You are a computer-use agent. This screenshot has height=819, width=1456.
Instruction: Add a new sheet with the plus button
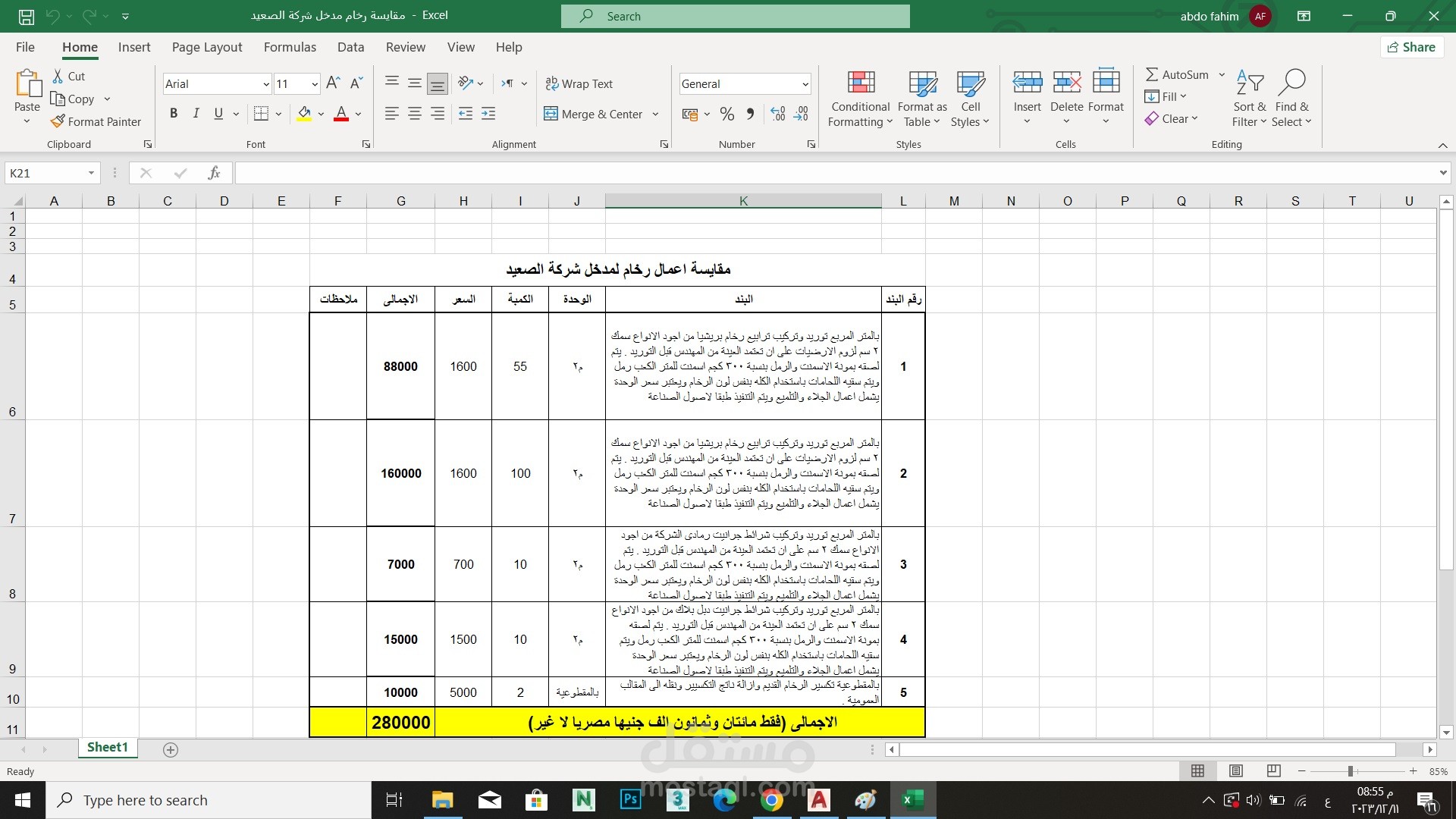point(170,749)
